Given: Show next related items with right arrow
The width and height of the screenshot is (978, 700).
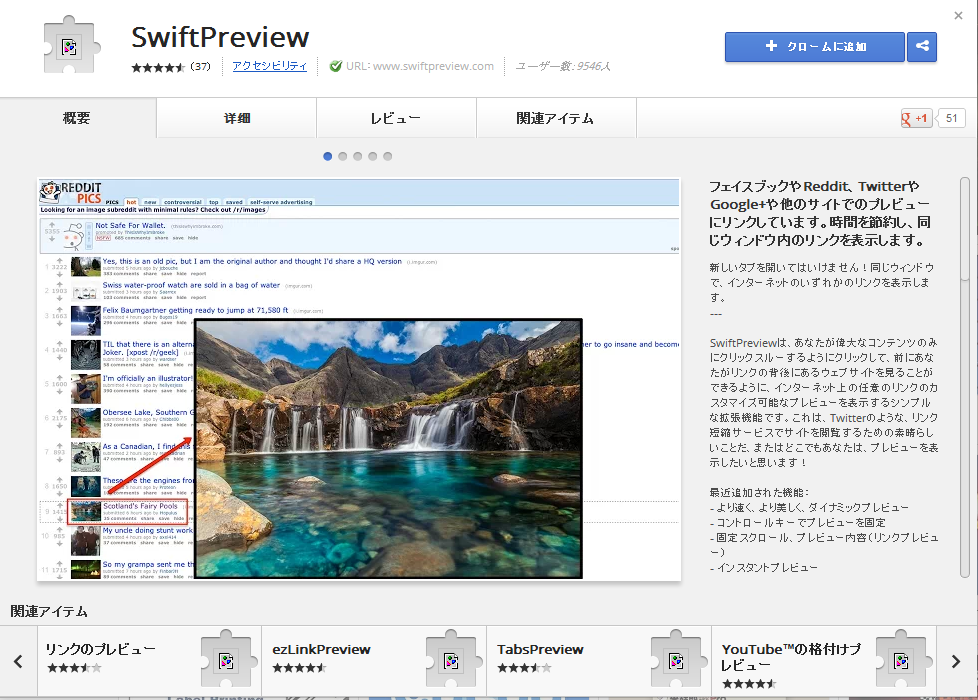Looking at the screenshot, I should tap(956, 661).
